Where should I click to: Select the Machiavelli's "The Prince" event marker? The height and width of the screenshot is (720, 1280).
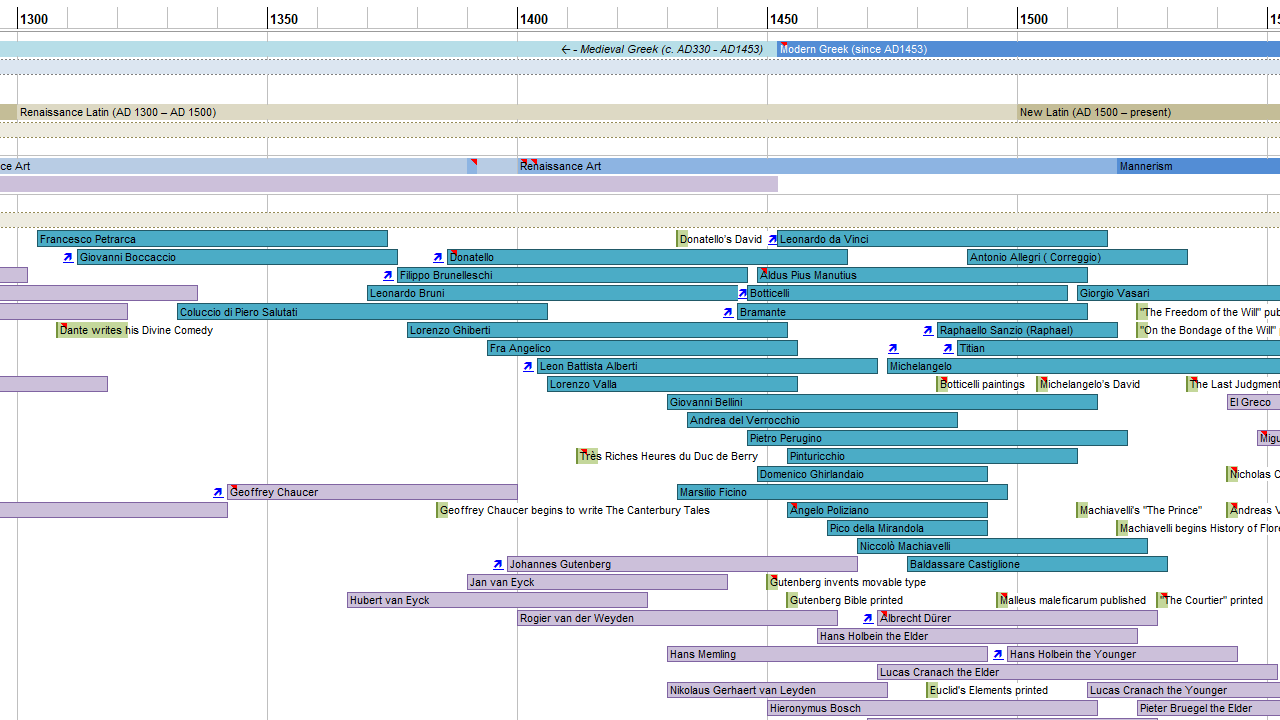1139,510
